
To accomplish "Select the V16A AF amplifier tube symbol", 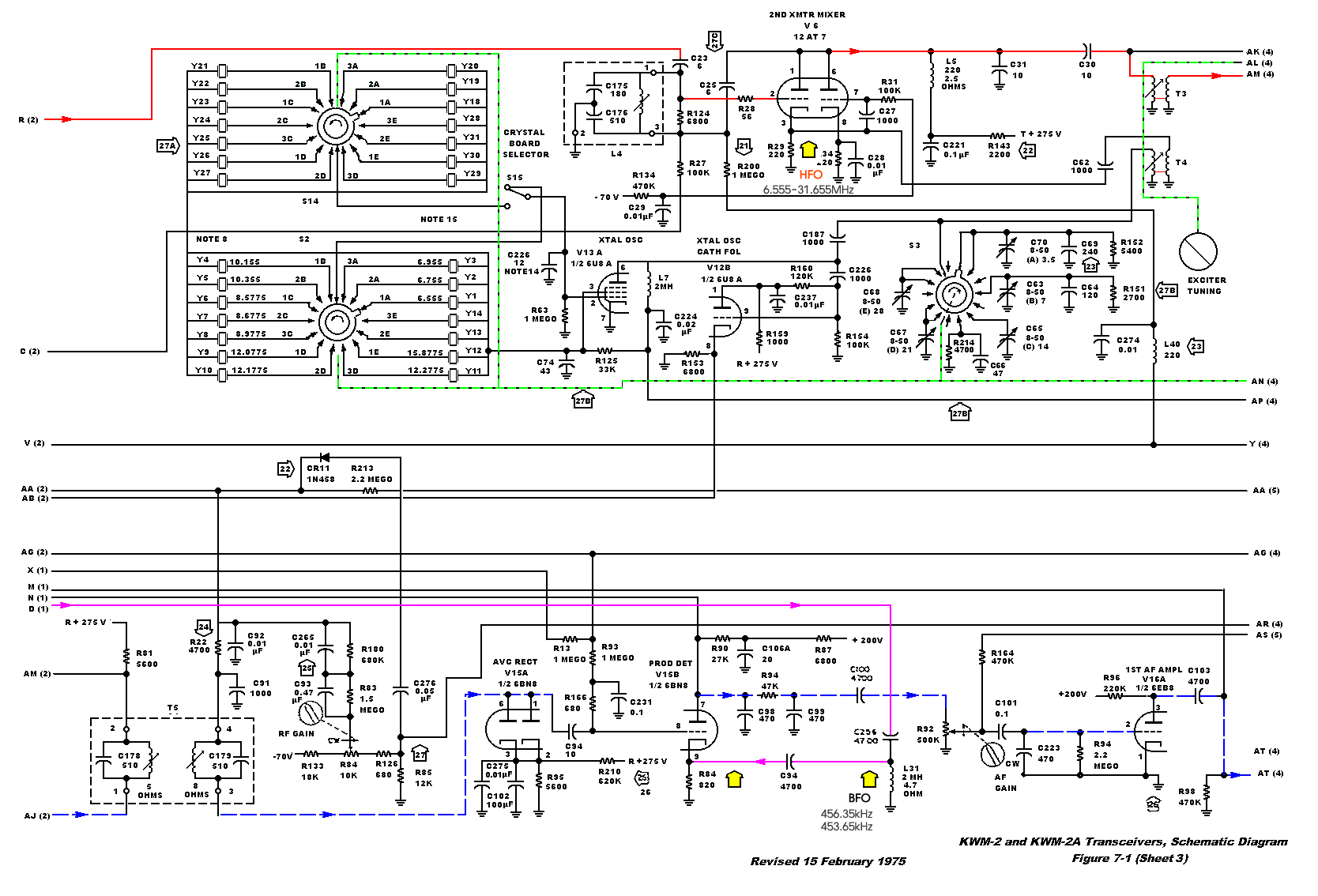I will click(x=1150, y=733).
